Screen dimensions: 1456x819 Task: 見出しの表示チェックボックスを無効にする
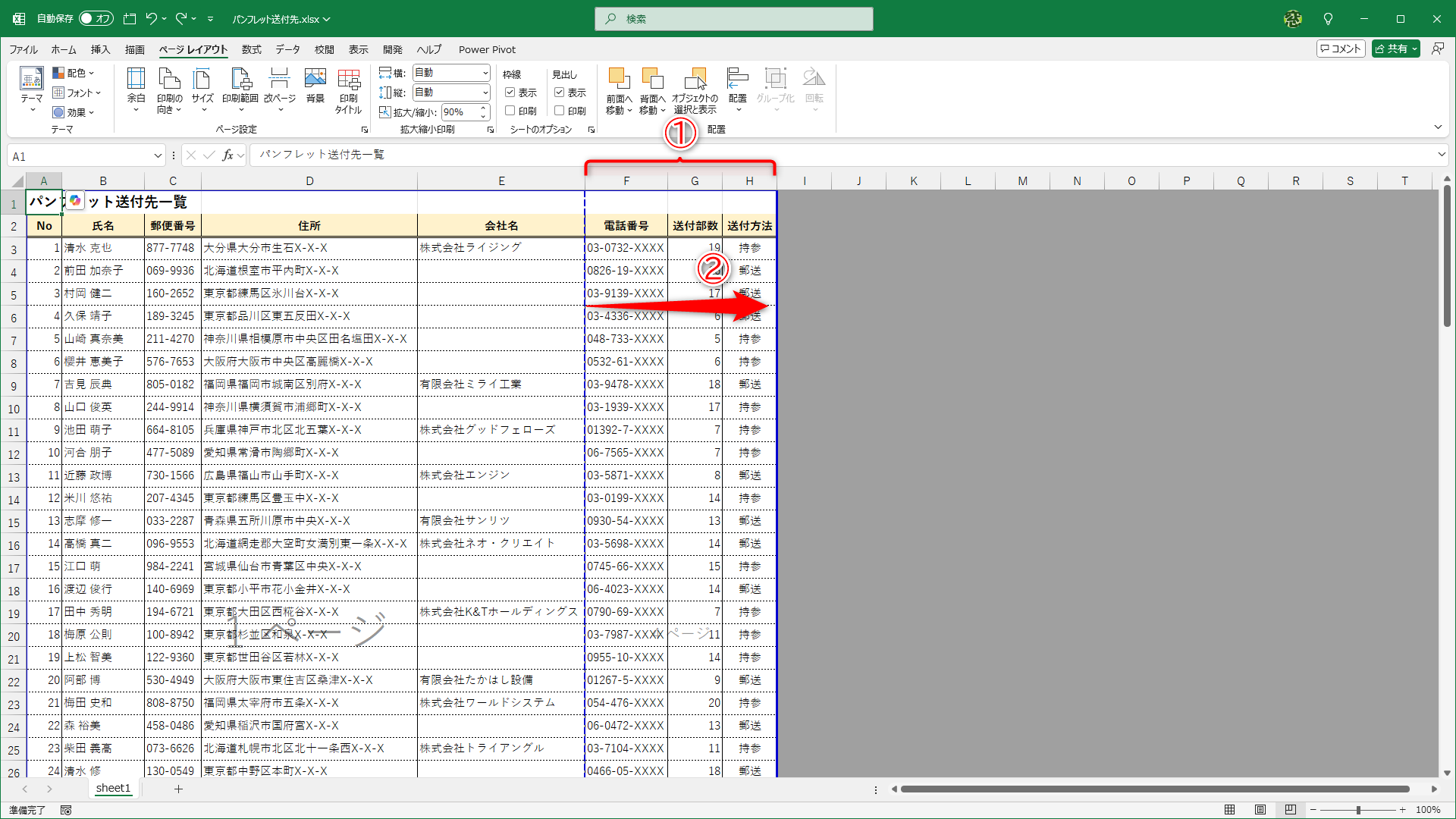coord(560,93)
